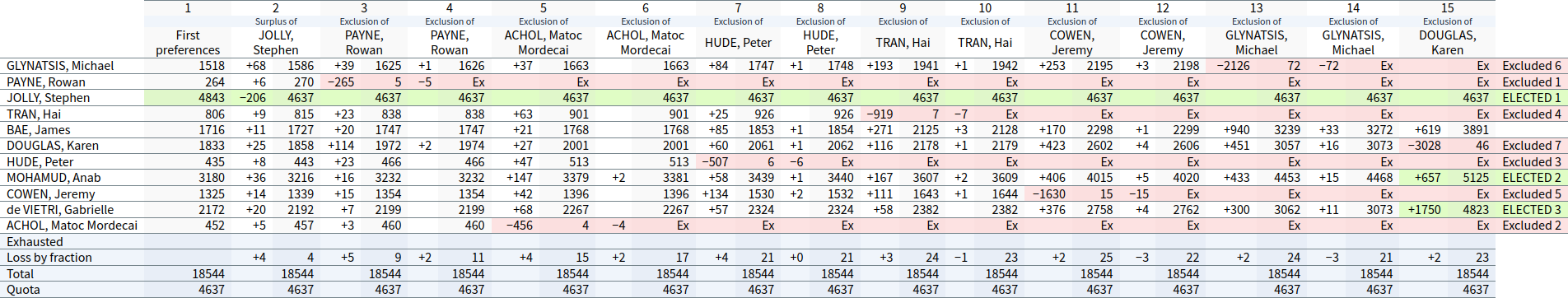Click the Surplus of JOLLY, Stephen header
The width and height of the screenshot is (1568, 298).
tap(276, 36)
